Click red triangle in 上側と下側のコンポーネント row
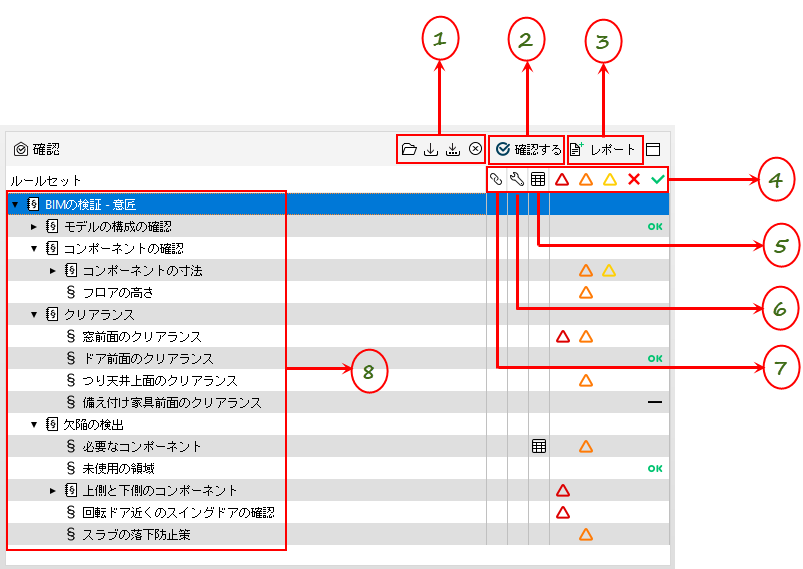The image size is (803, 569). [x=563, y=491]
